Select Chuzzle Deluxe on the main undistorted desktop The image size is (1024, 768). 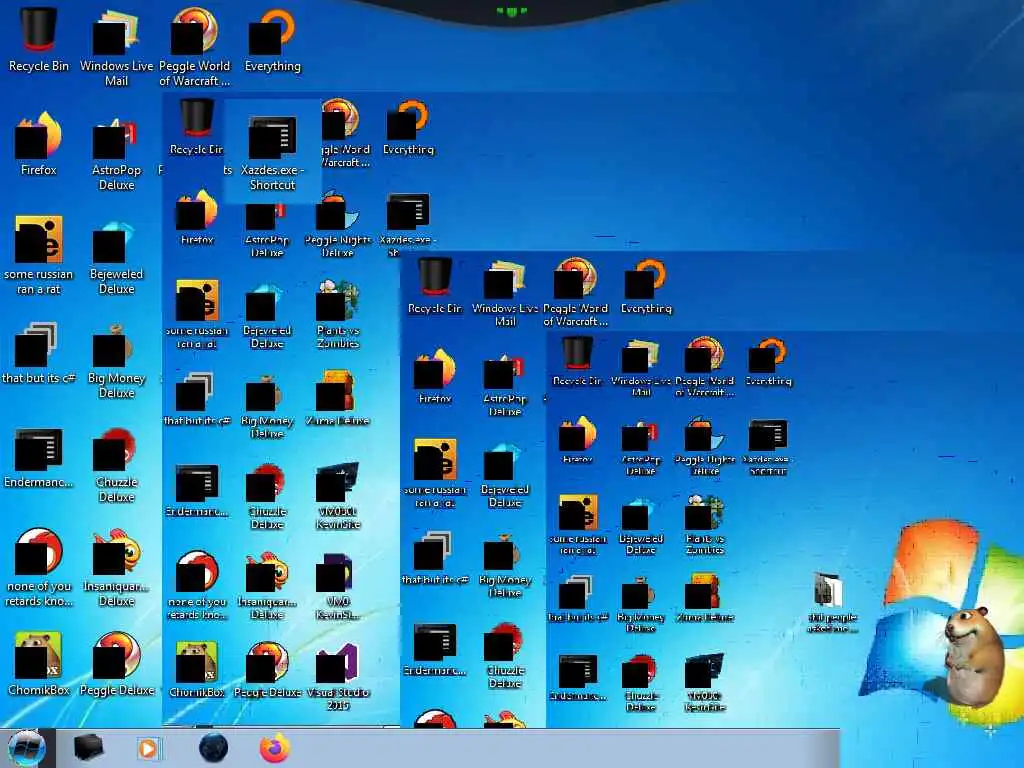point(116,464)
